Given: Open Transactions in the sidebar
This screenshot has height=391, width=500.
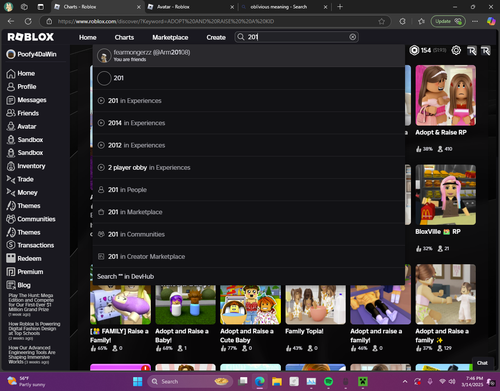Looking at the screenshot, I should click(x=30, y=245).
